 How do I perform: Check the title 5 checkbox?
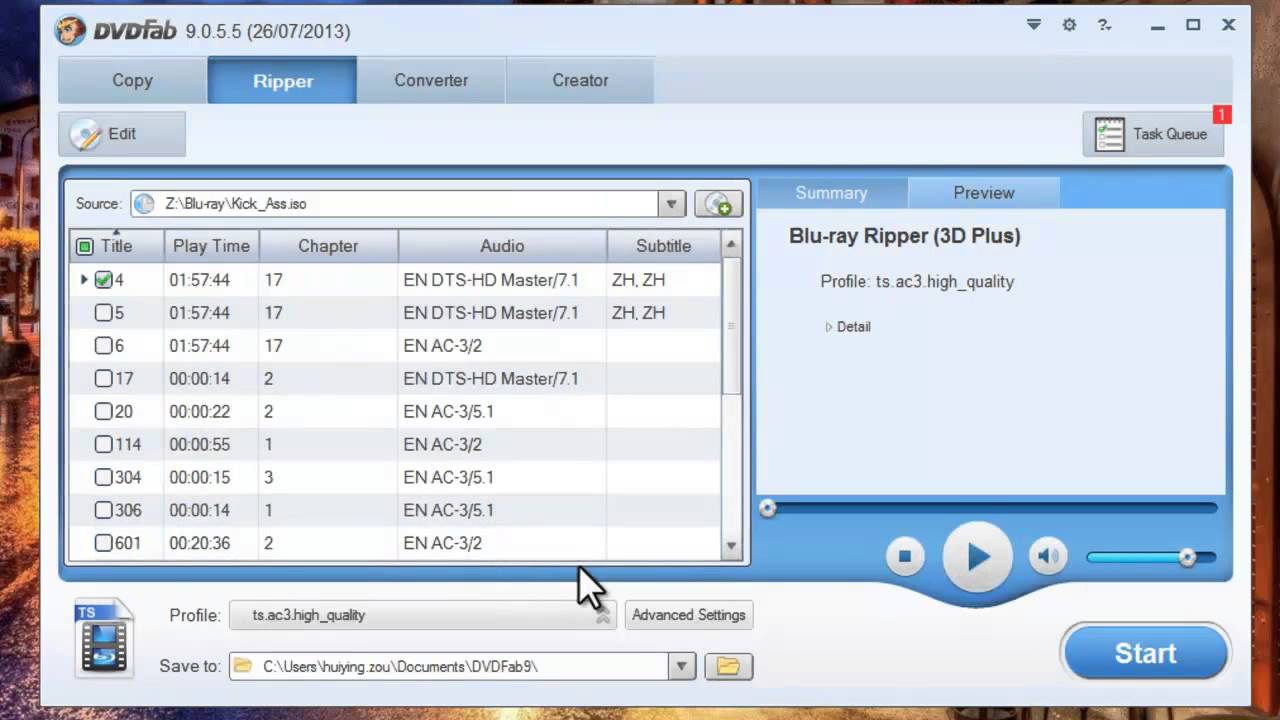point(103,313)
